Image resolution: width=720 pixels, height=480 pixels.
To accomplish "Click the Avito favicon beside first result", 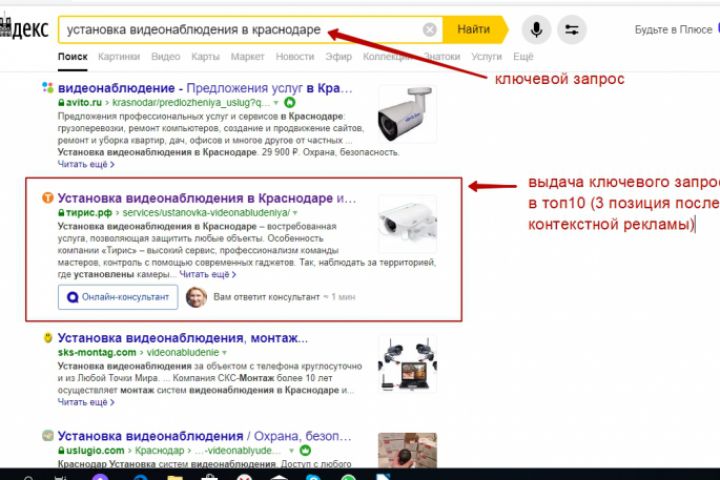I will tap(48, 87).
